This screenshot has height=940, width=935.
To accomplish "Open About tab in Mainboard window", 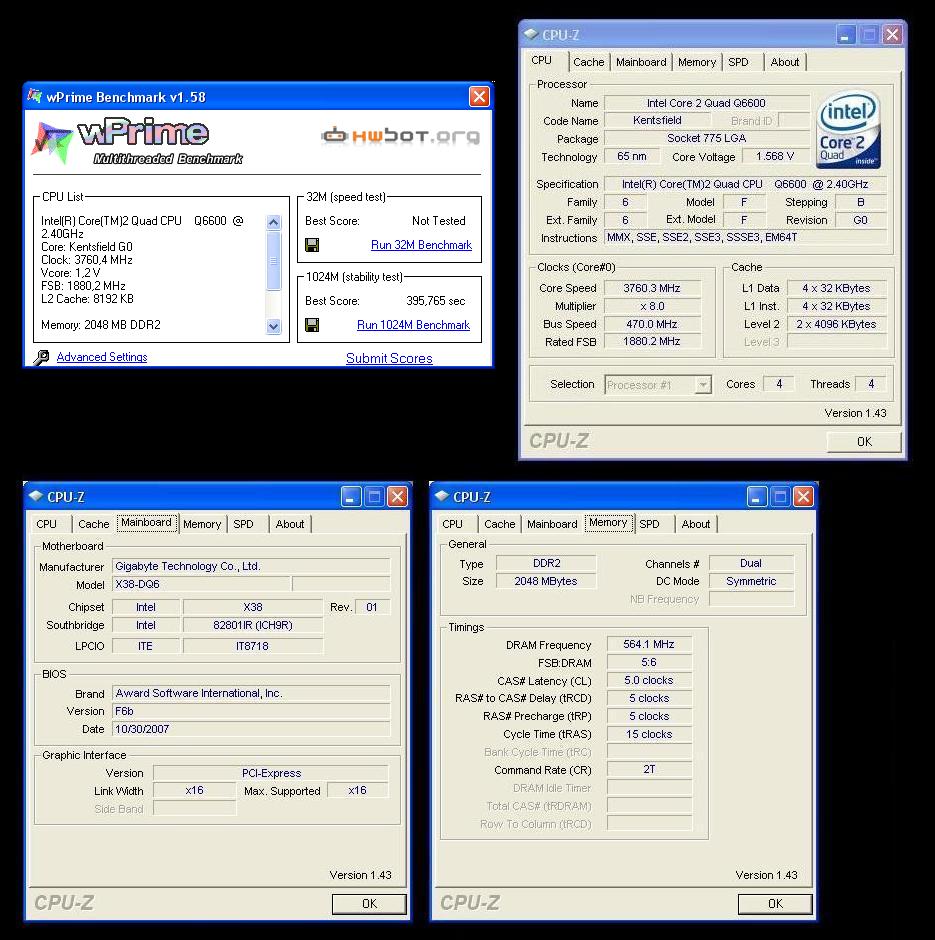I will [289, 524].
